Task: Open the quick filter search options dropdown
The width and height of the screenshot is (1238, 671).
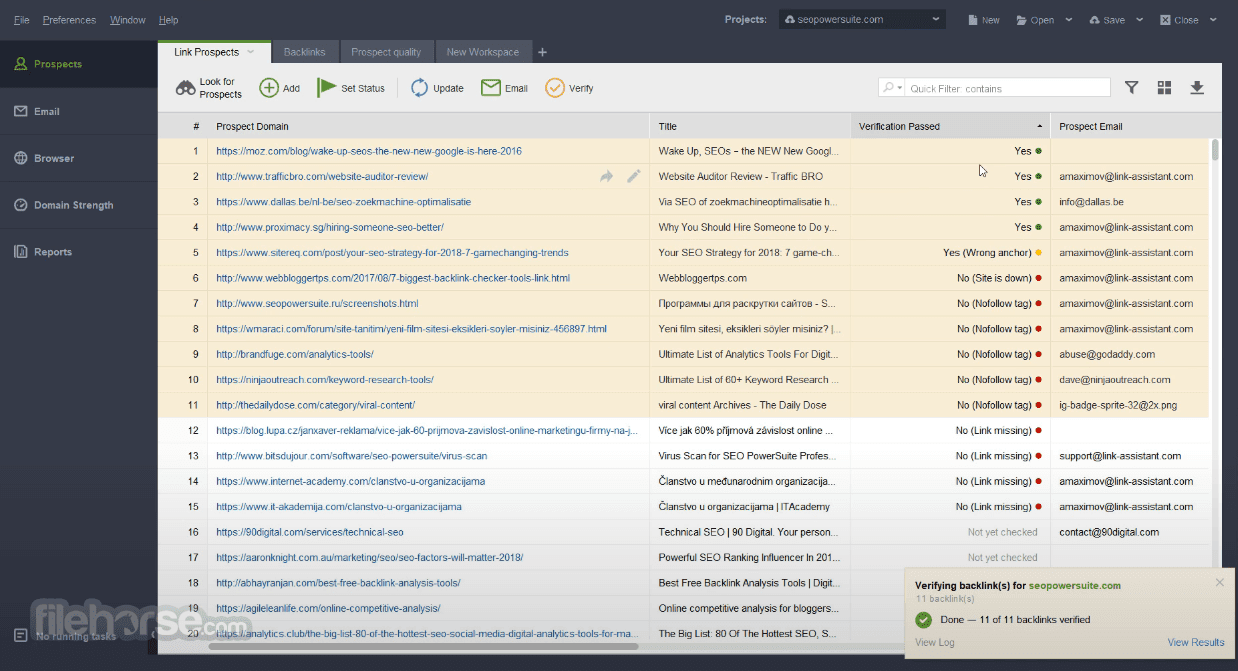Action: pos(891,88)
